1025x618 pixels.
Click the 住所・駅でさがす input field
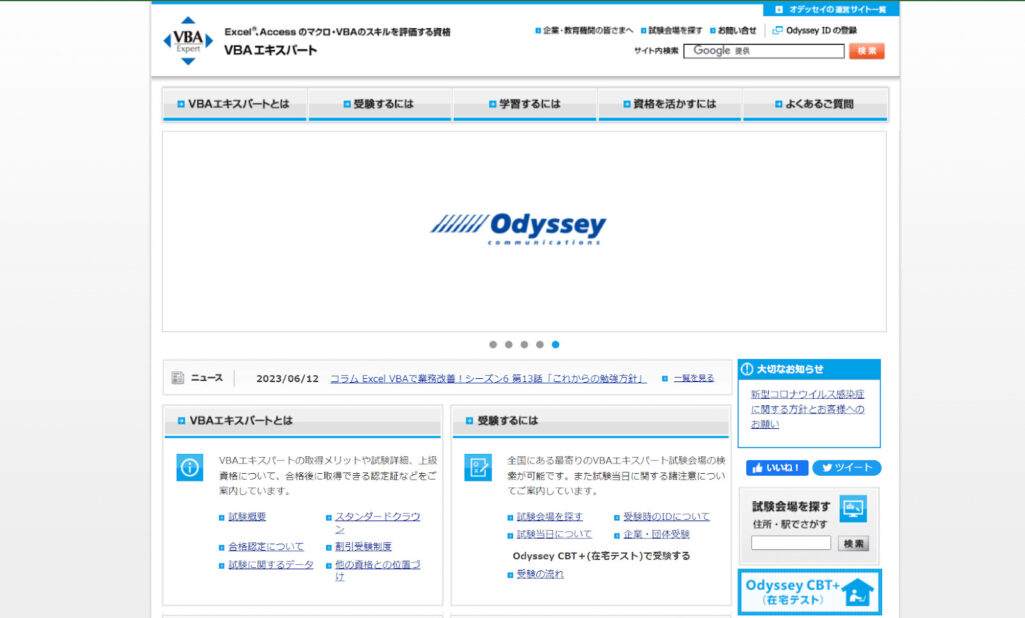[x=791, y=543]
